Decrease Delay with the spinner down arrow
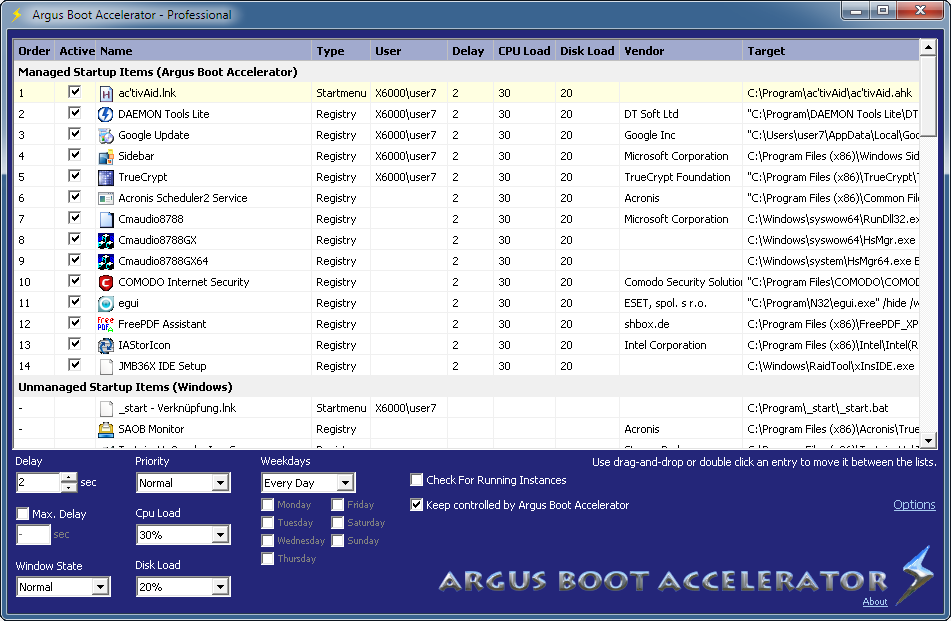This screenshot has width=951, height=621. (69, 487)
